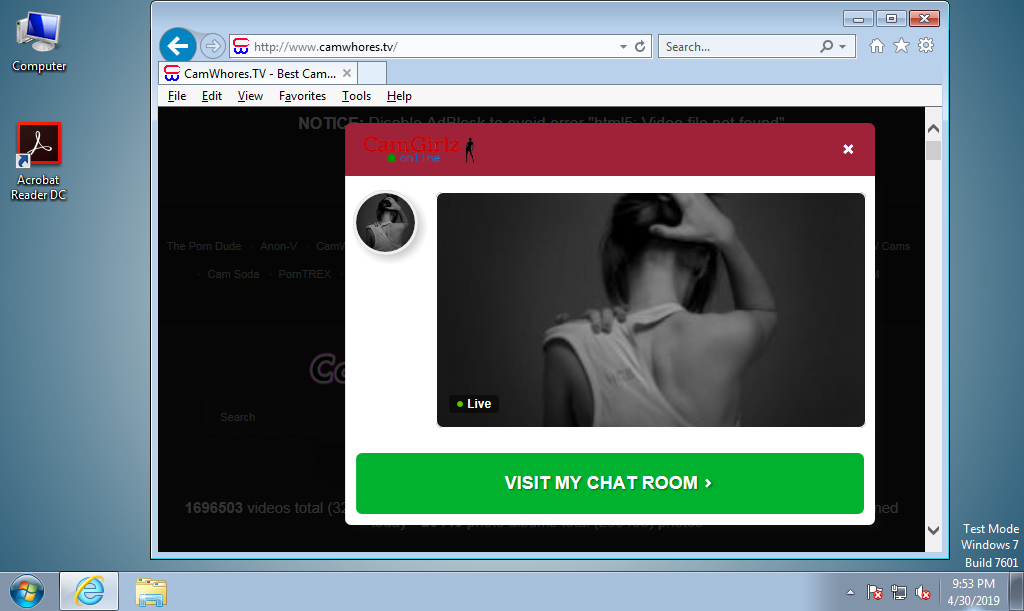Open the Favorites menu
This screenshot has height=611, width=1024.
302,96
